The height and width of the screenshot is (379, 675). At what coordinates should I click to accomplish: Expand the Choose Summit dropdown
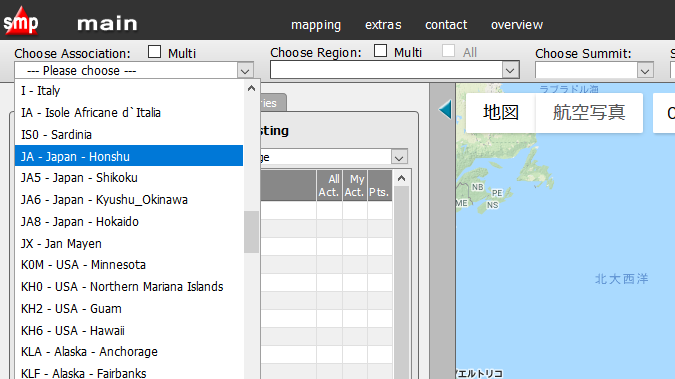pyautogui.click(x=644, y=71)
